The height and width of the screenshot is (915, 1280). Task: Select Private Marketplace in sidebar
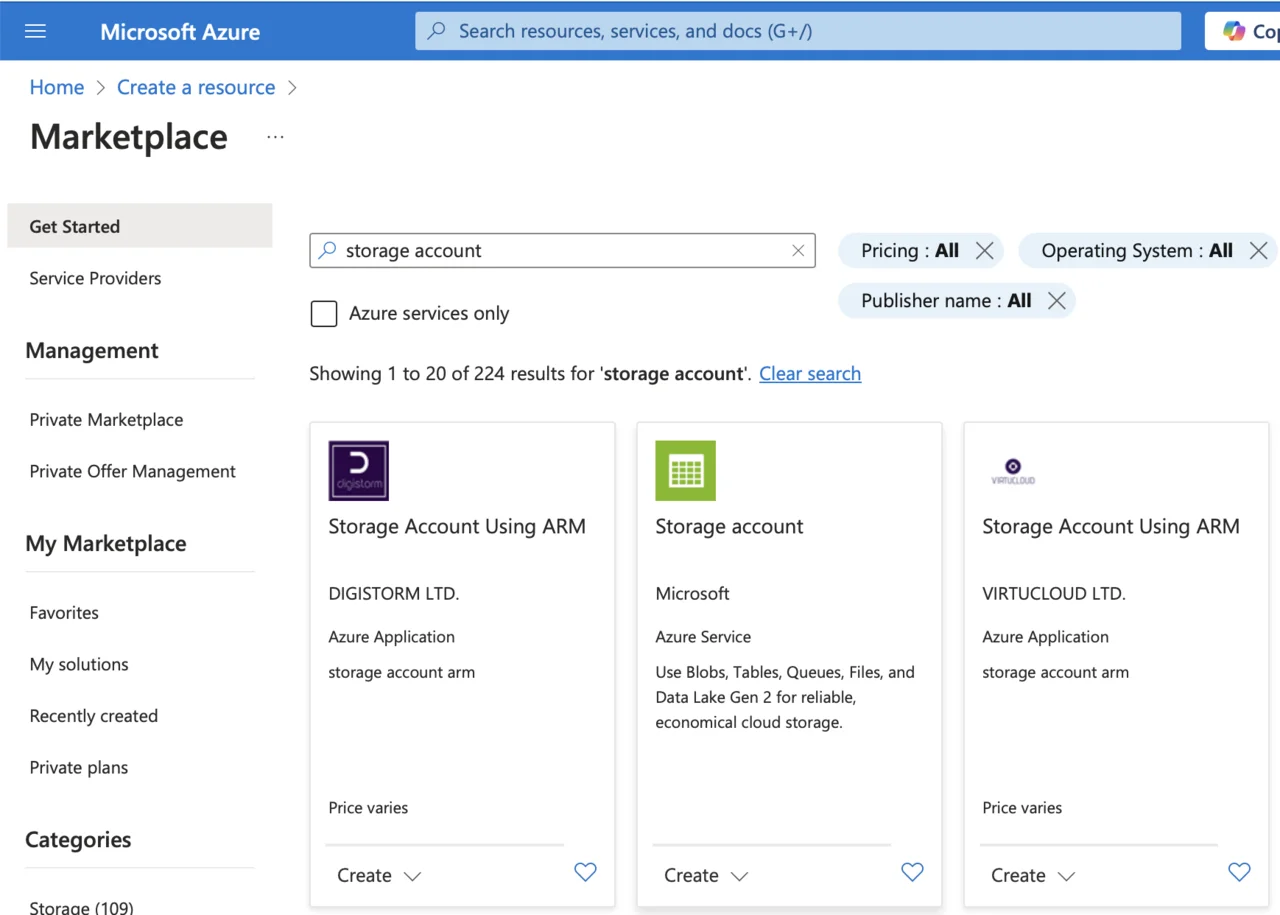click(x=106, y=420)
